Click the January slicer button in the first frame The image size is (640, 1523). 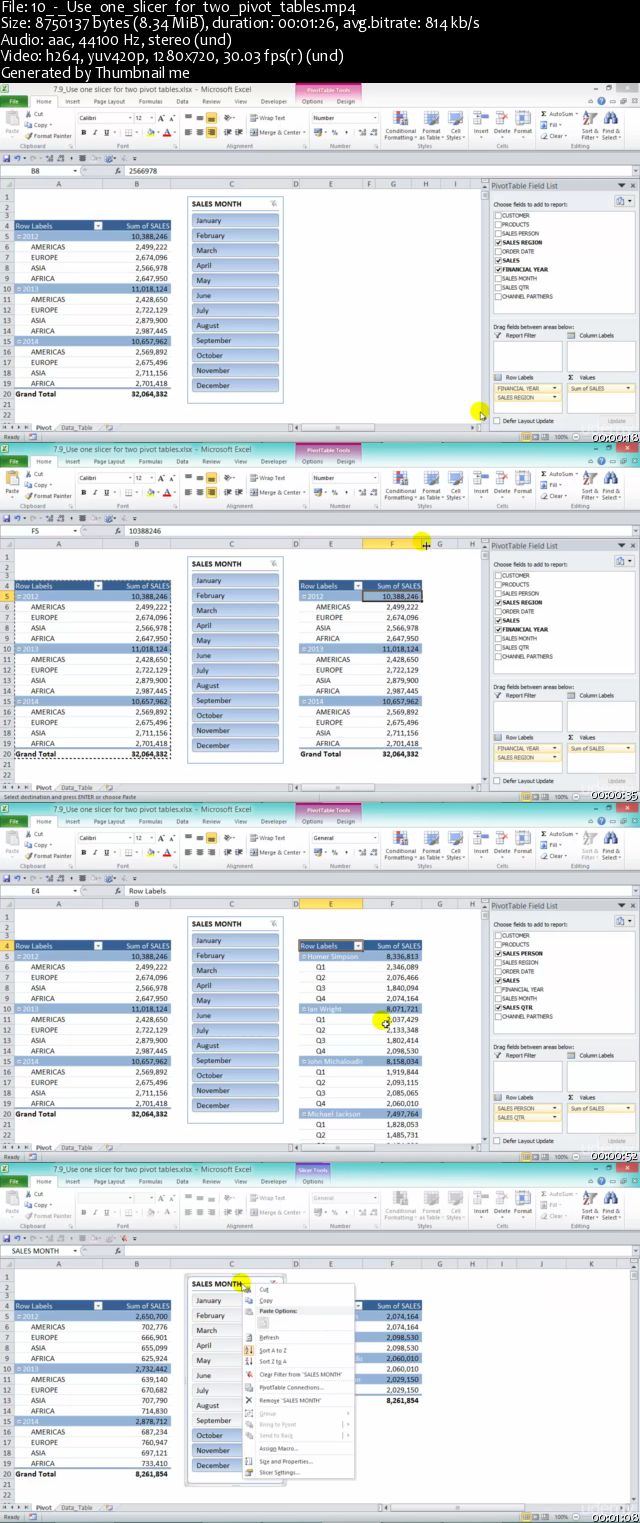[x=234, y=221]
